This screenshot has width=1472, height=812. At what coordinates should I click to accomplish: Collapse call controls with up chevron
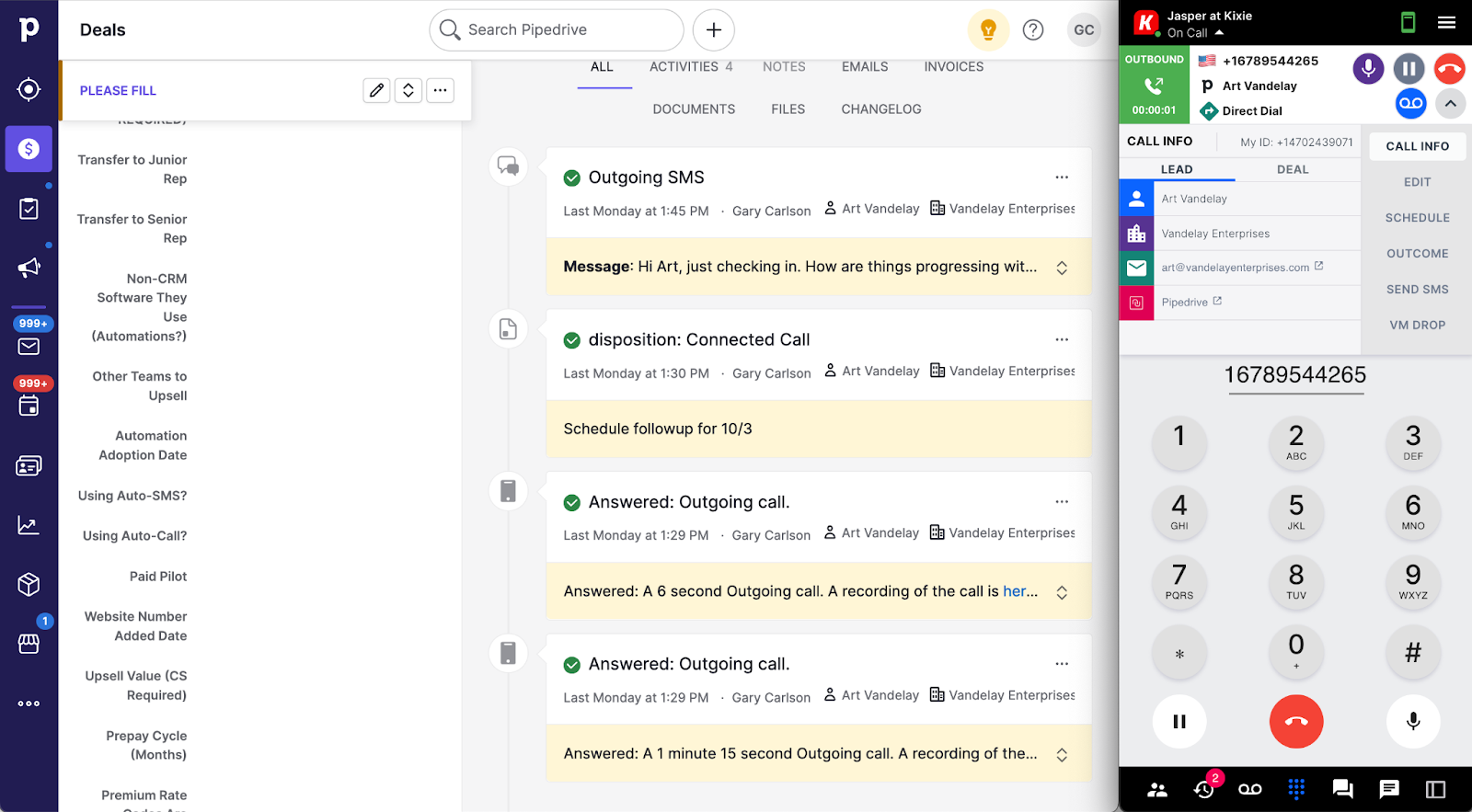(x=1450, y=103)
